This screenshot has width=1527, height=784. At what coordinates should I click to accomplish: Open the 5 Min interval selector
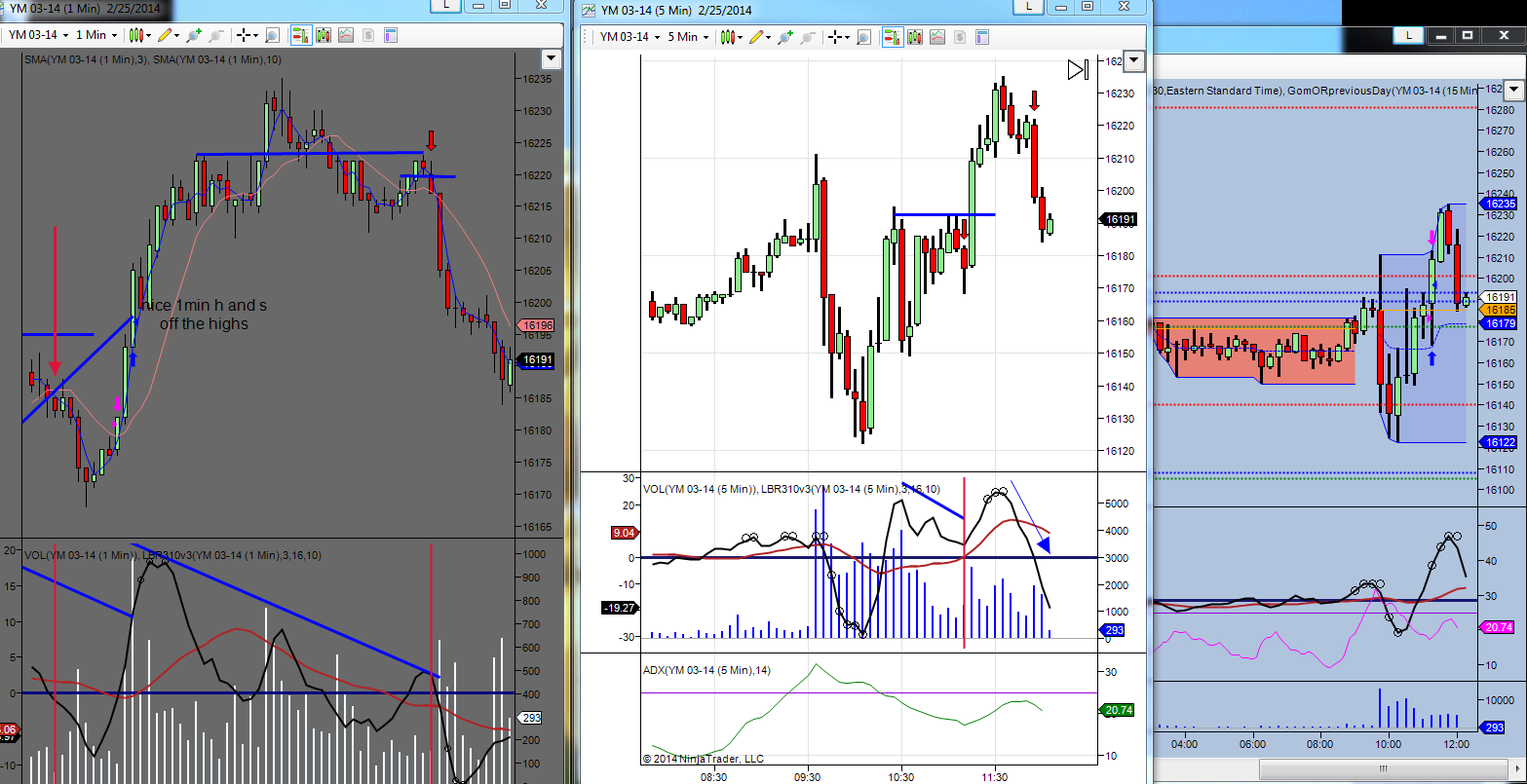tap(688, 37)
